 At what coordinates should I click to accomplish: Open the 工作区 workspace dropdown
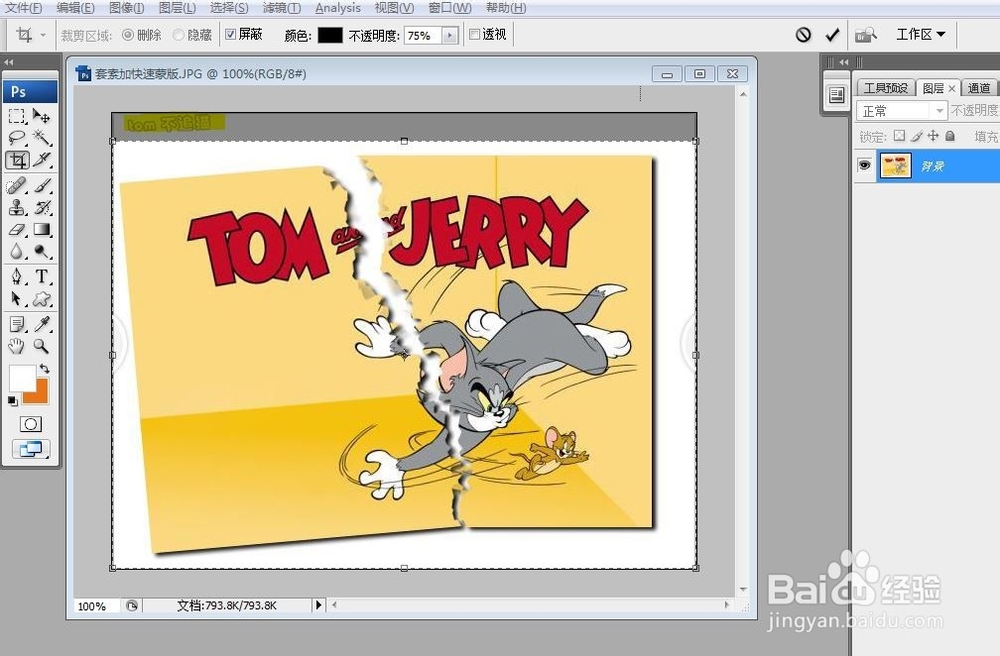coord(920,34)
